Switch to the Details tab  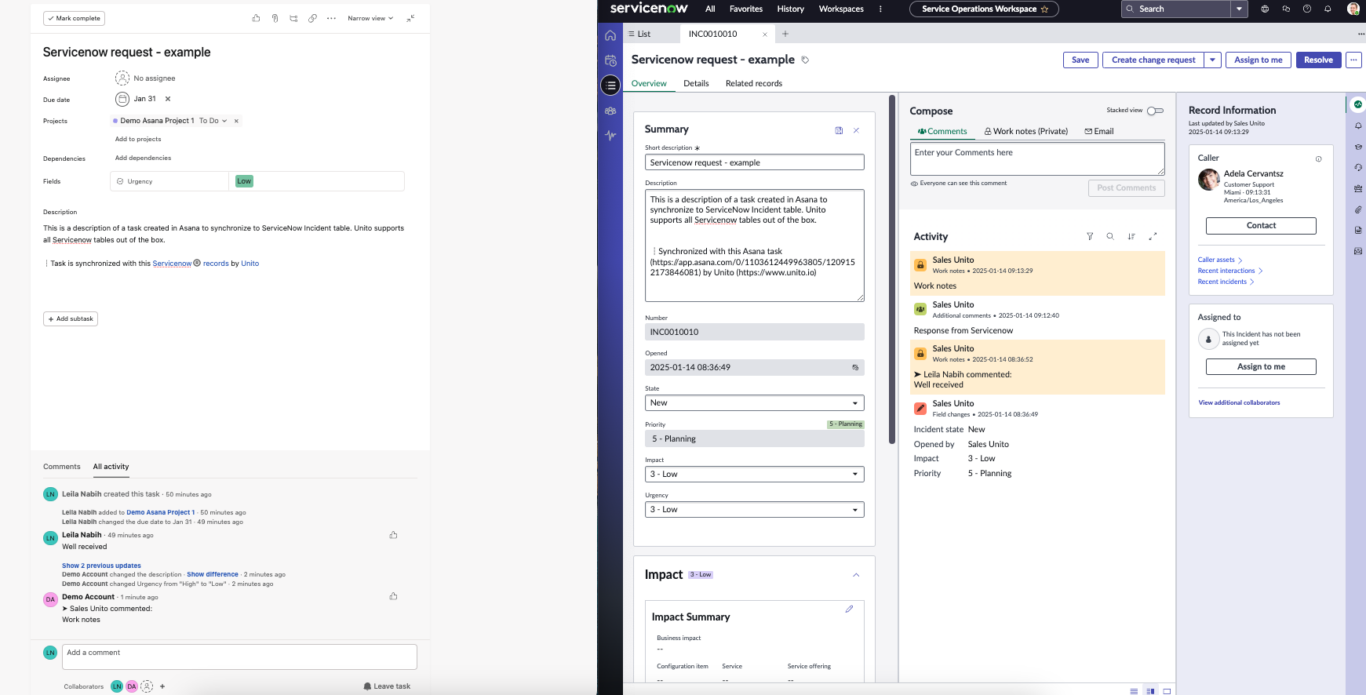pyautogui.click(x=696, y=84)
